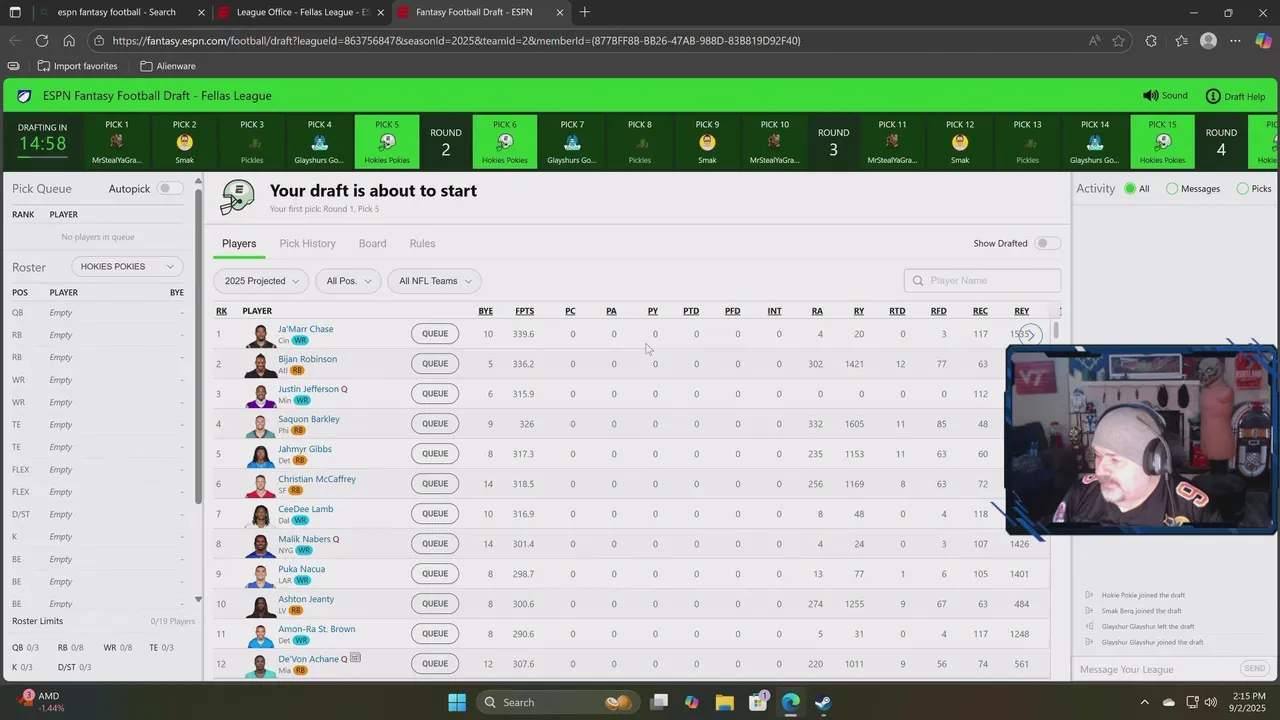
Task: Queue Saquon Barkley
Action: (x=435, y=424)
